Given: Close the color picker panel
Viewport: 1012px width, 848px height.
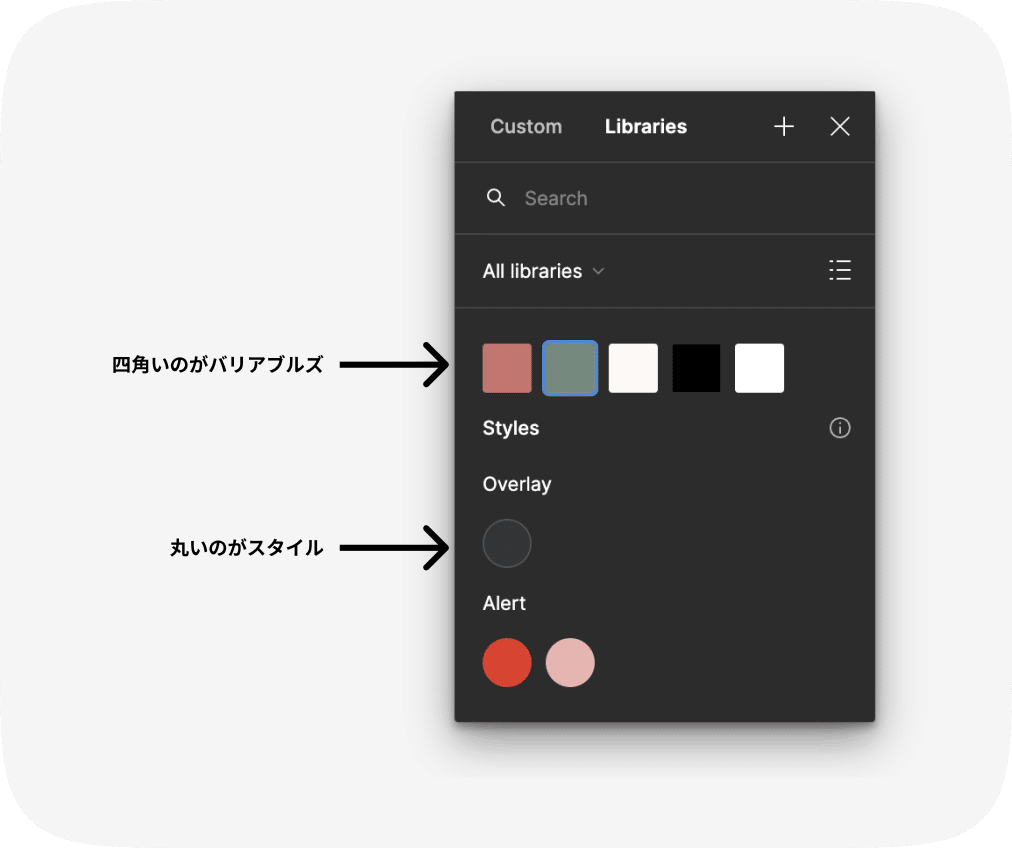Looking at the screenshot, I should (x=840, y=126).
